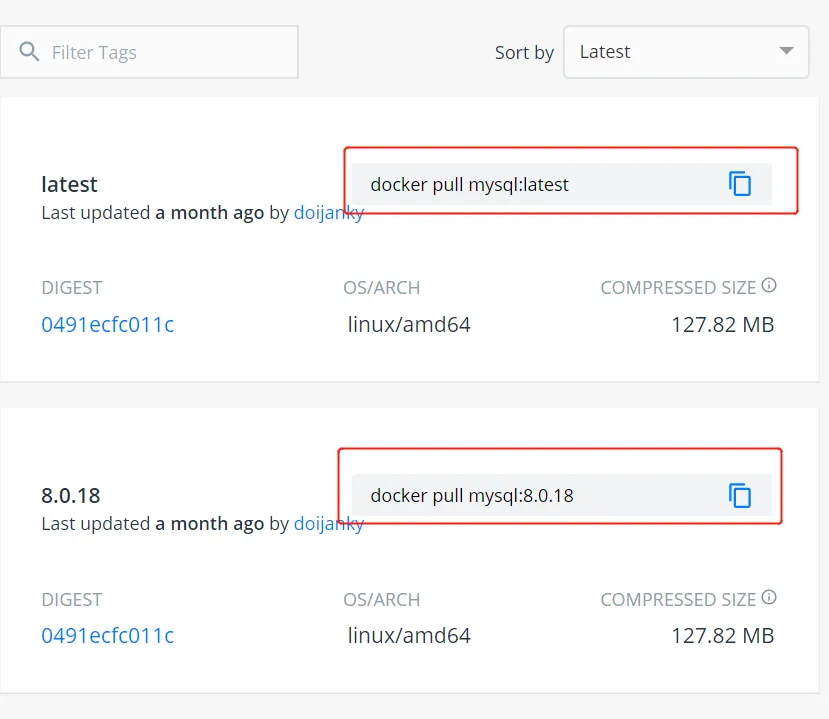Image resolution: width=829 pixels, height=719 pixels.
Task: Open digest 0491ecfc011c of the 8.0.18 tag
Action: pos(108,635)
